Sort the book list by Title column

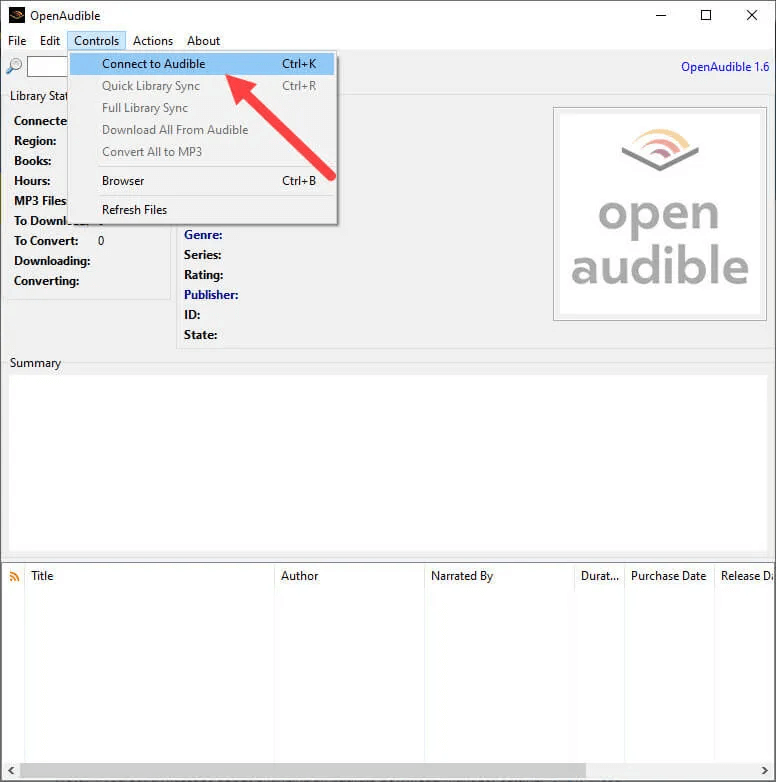click(150, 576)
